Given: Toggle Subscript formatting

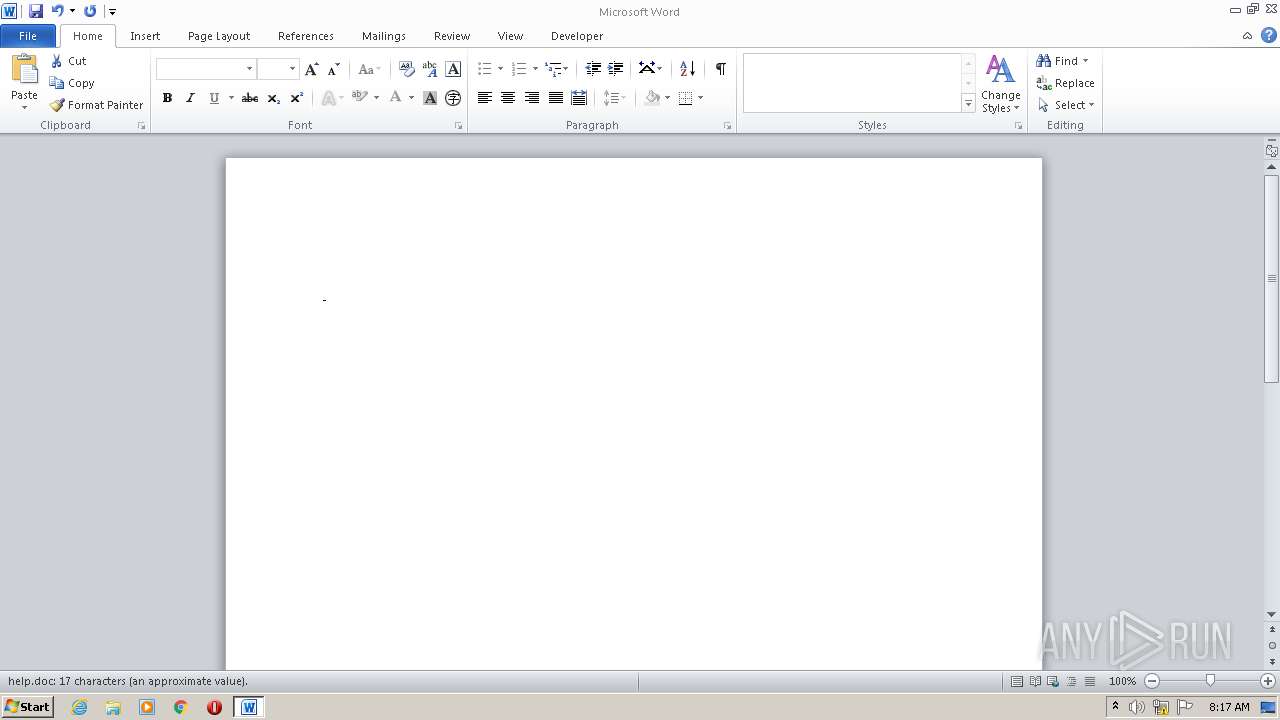Looking at the screenshot, I should [x=273, y=98].
